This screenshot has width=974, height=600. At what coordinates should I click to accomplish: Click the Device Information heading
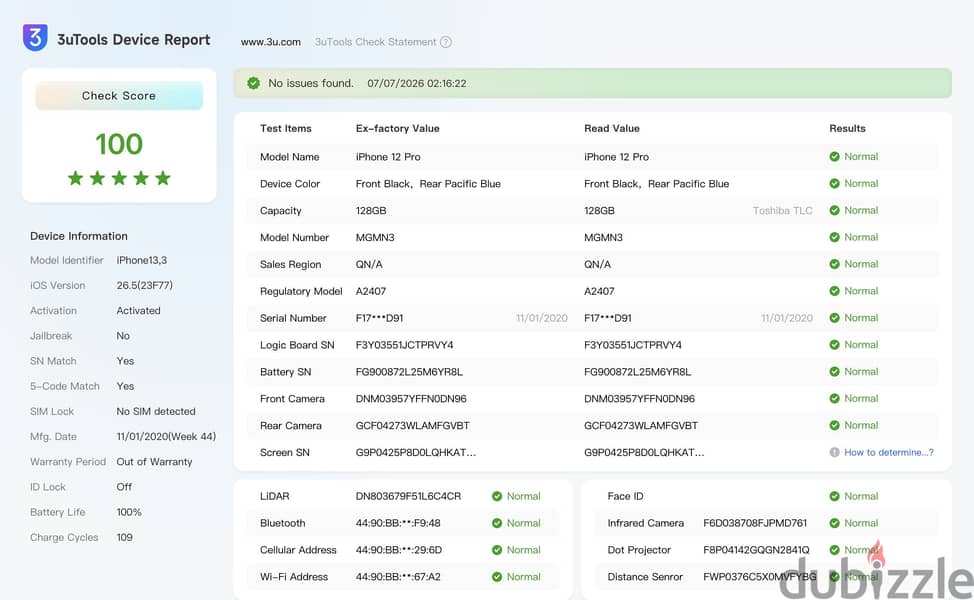tap(78, 236)
